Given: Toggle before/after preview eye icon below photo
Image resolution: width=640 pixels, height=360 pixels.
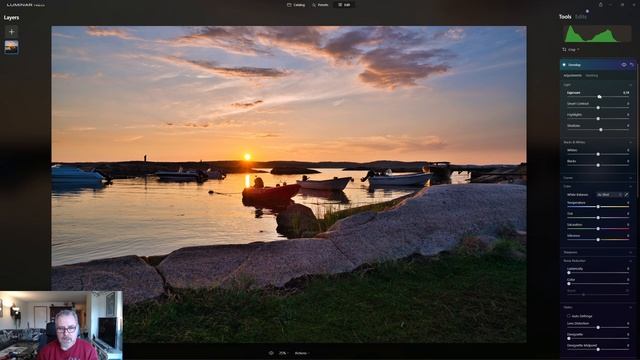Looking at the screenshot, I should pos(271,353).
